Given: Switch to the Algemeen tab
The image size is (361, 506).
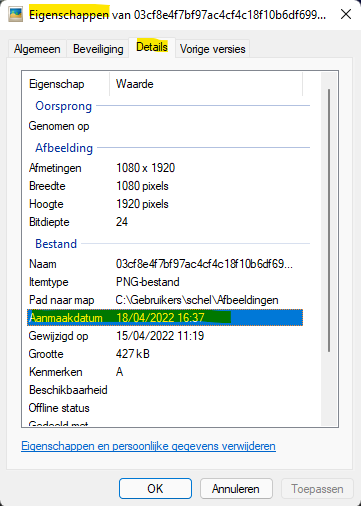Looking at the screenshot, I should pos(37,49).
